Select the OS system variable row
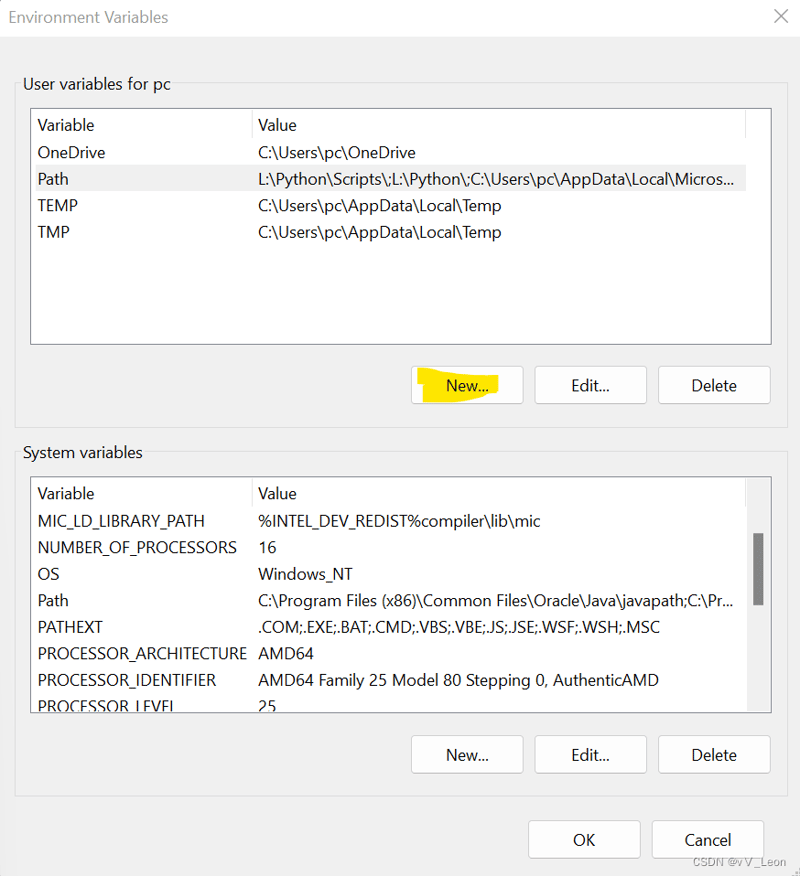This screenshot has width=800, height=876. tap(391, 574)
